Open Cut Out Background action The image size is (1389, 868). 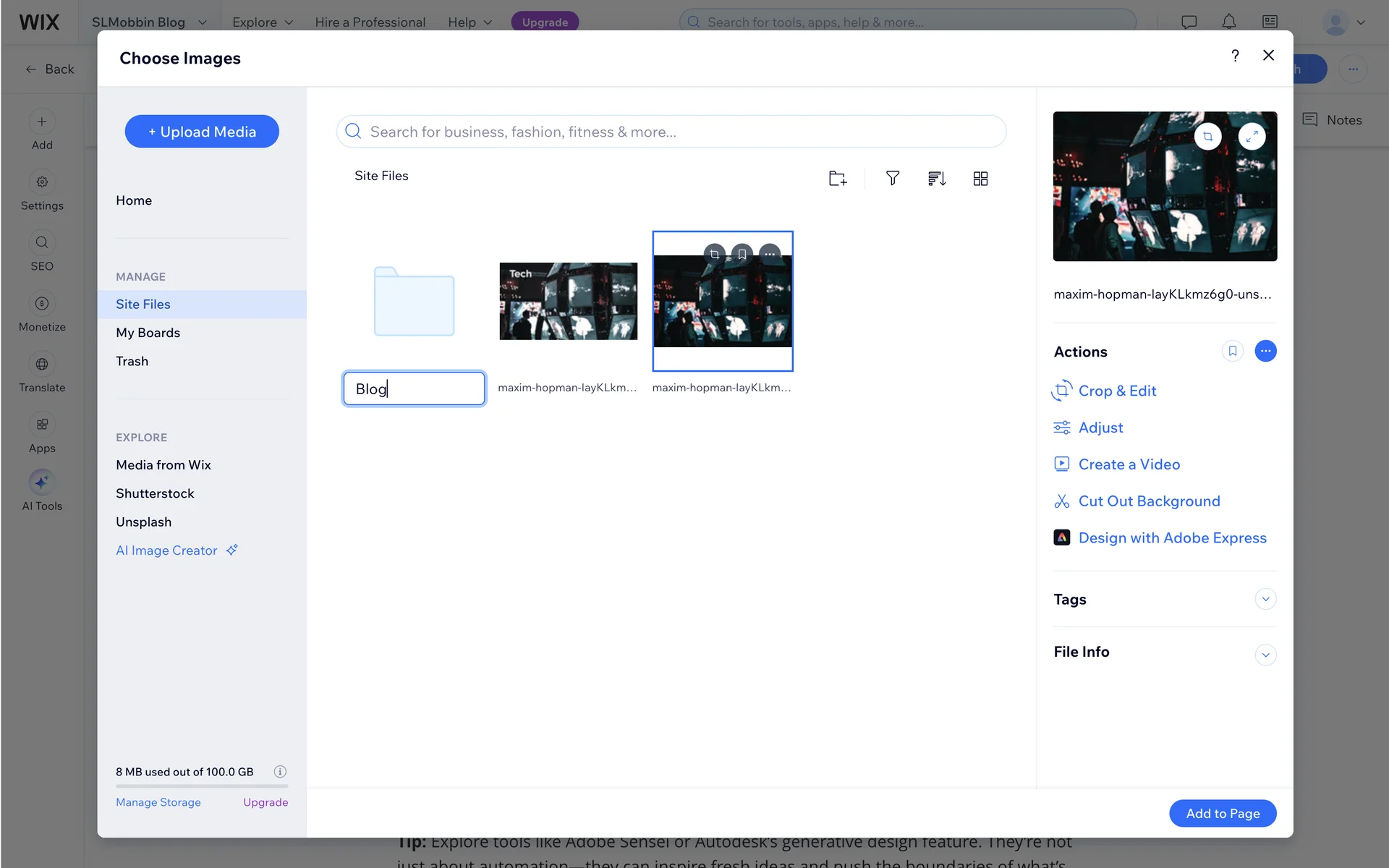tap(1149, 501)
